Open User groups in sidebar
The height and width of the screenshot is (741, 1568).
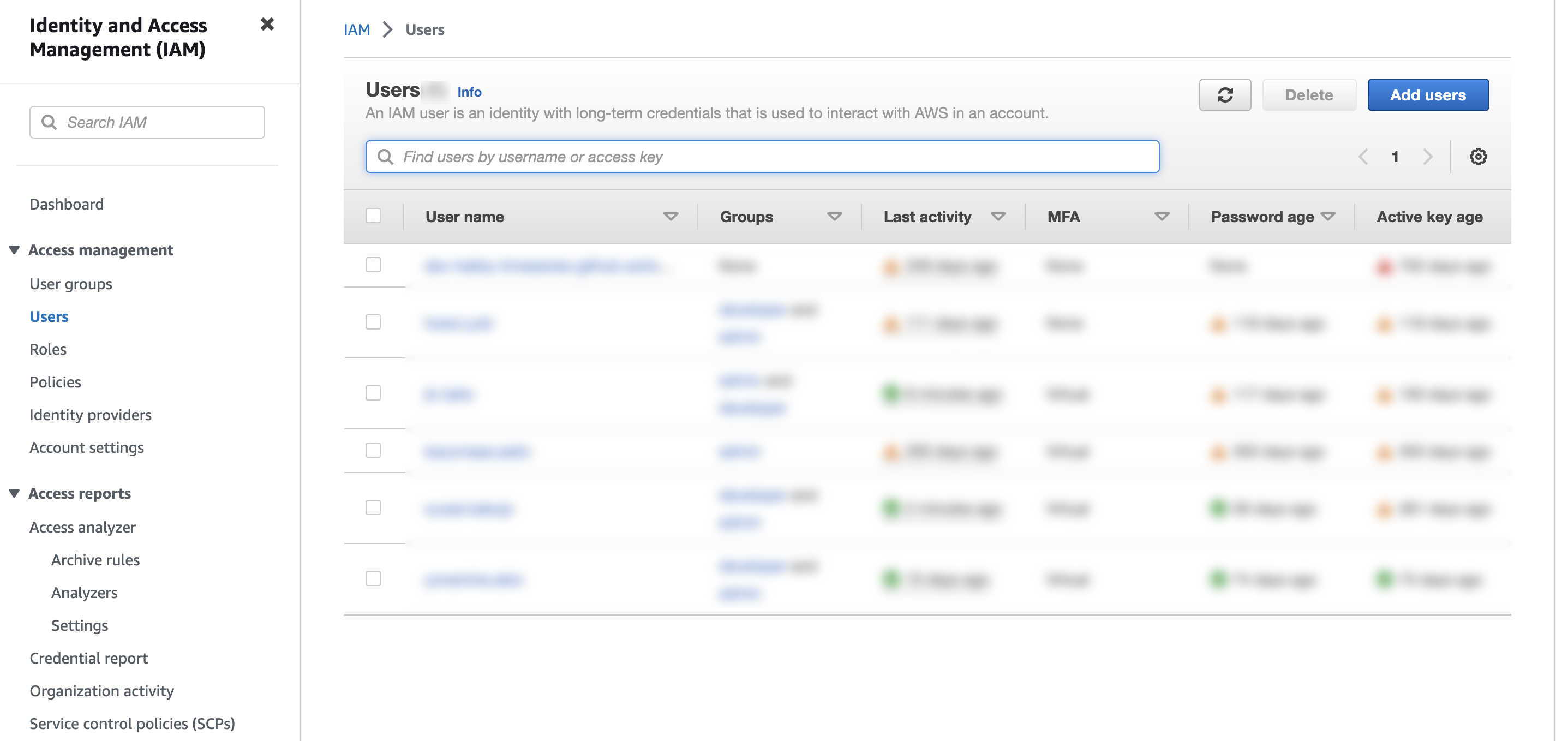(70, 284)
